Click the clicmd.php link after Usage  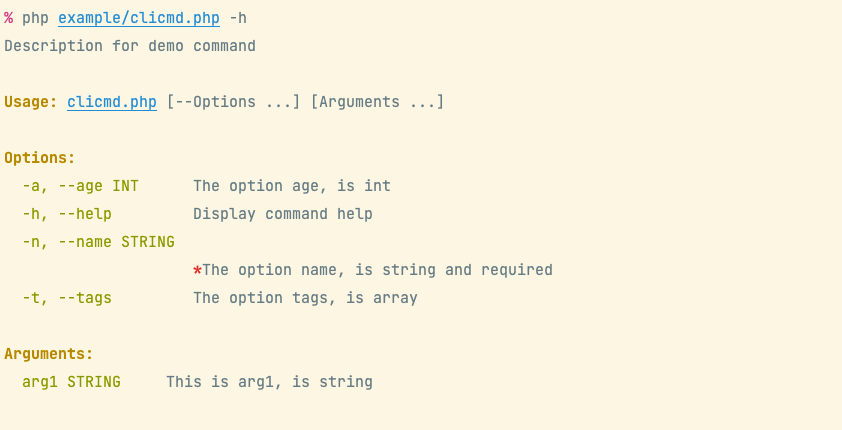[112, 102]
